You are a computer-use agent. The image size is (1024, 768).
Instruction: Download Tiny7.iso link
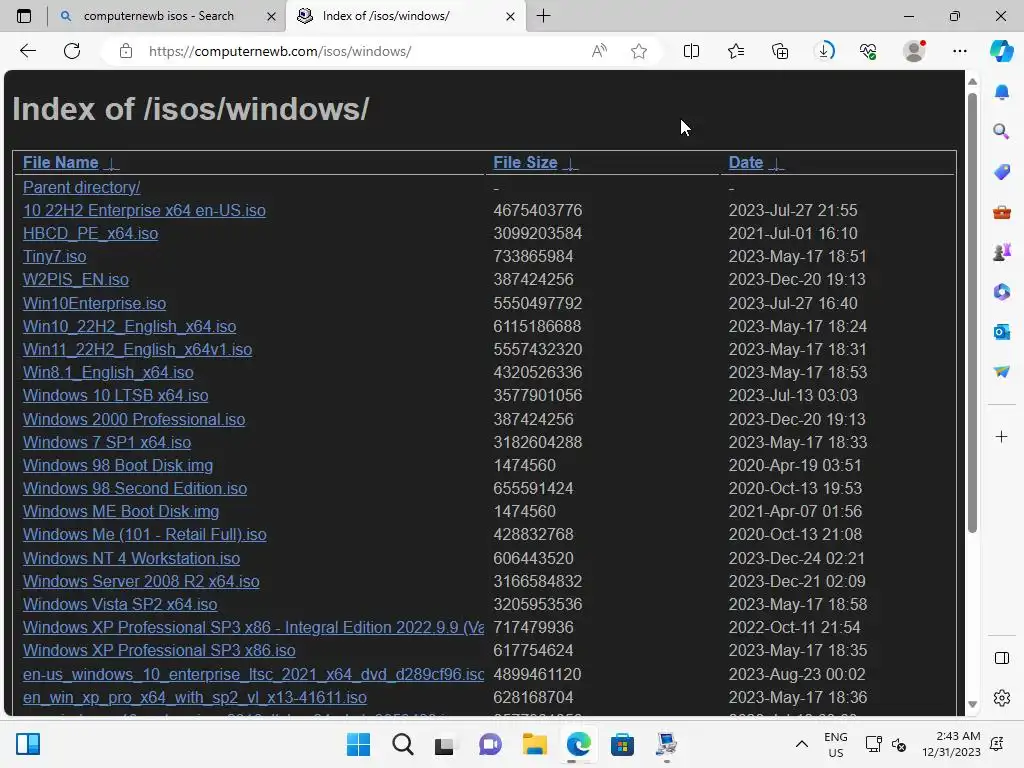[54, 257]
